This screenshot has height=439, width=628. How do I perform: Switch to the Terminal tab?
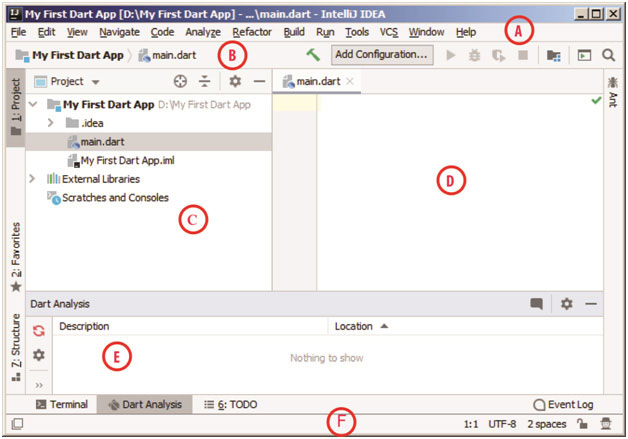(61, 404)
